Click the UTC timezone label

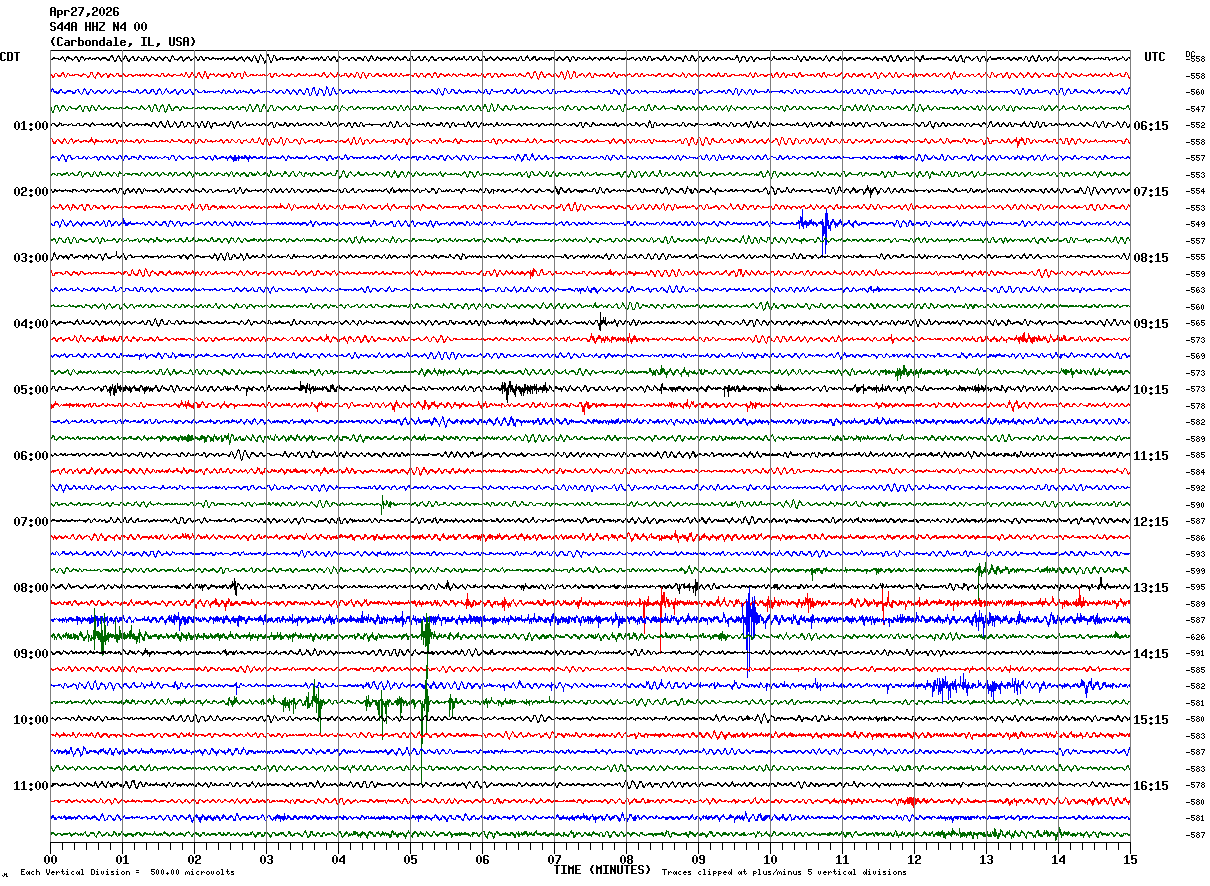(1155, 57)
